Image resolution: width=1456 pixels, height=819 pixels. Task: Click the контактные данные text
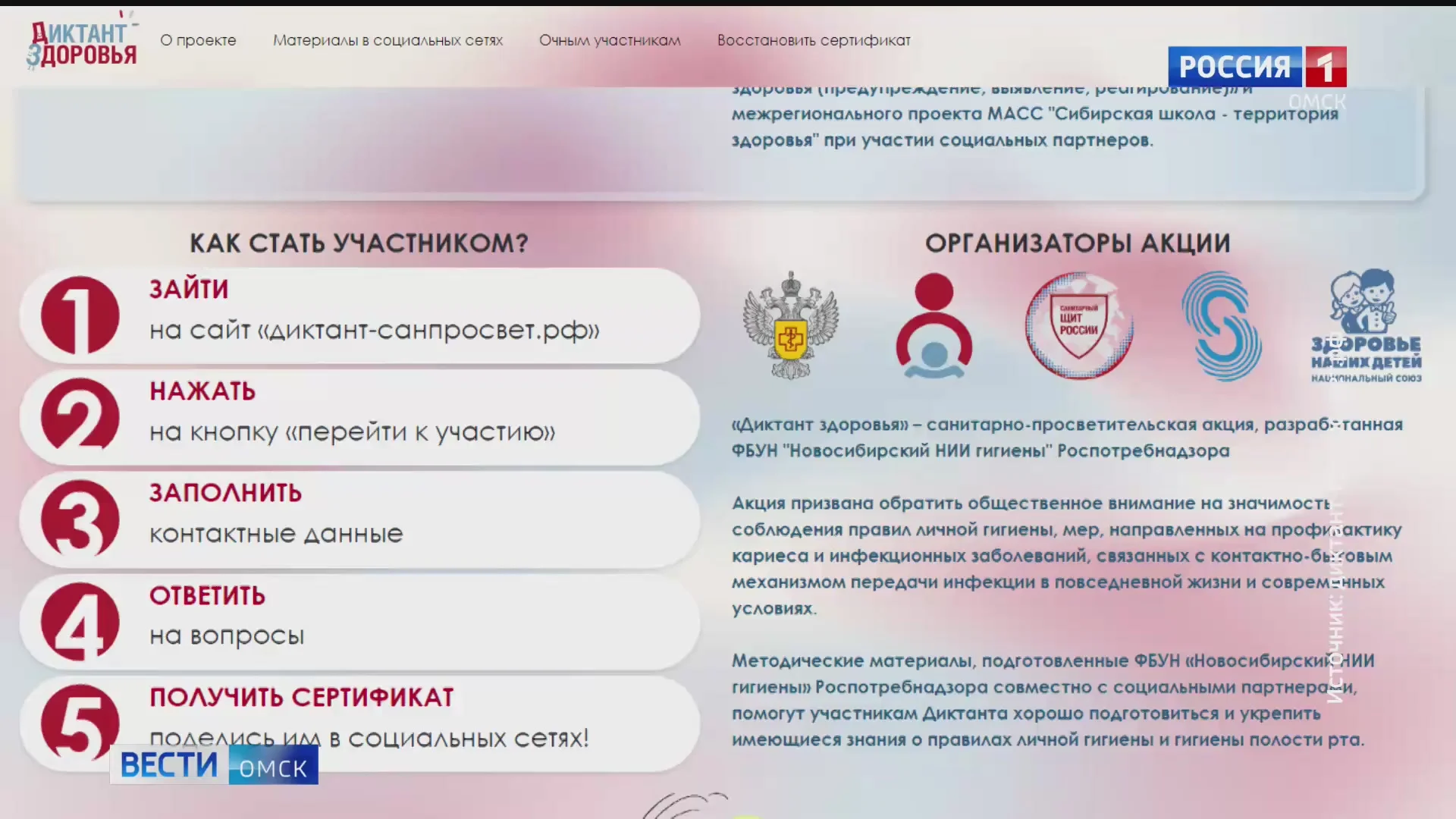point(276,534)
